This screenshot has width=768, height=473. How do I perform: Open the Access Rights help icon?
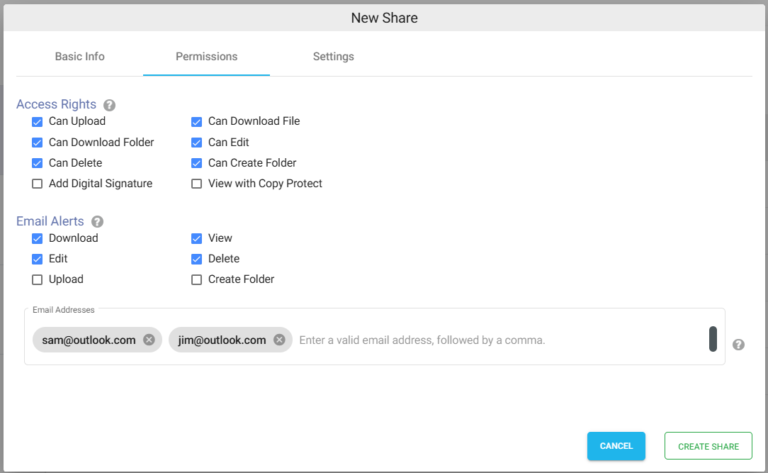[109, 105]
